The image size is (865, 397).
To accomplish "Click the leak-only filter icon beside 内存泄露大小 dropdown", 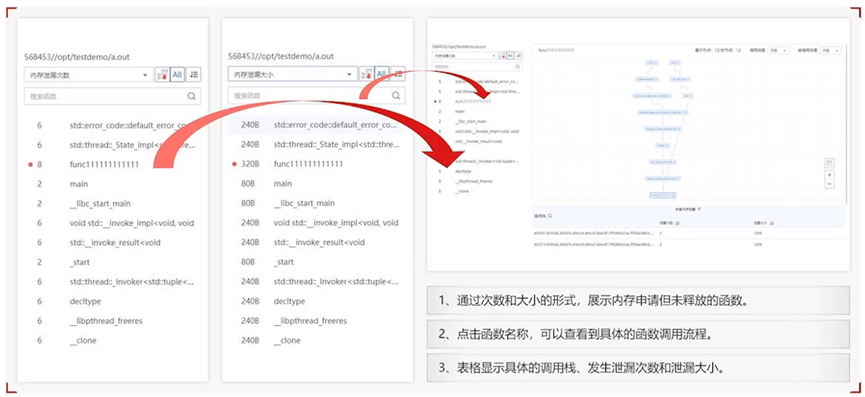I will click(366, 74).
